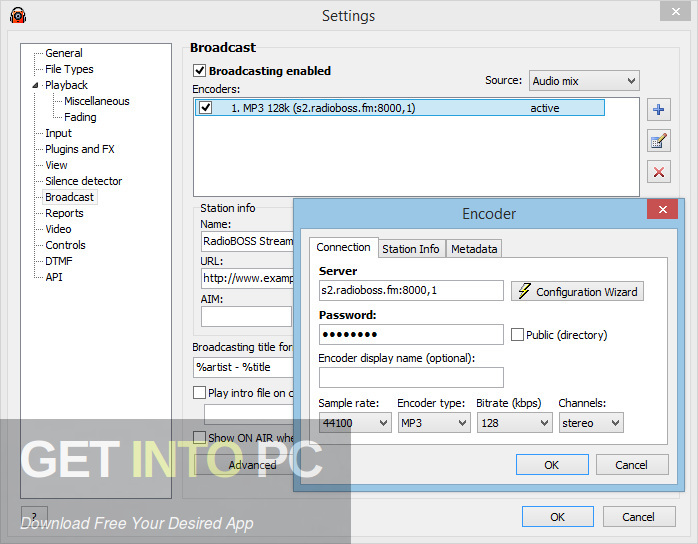Click the AIM input field
Image resolution: width=698 pixels, height=544 pixels.
(246, 317)
